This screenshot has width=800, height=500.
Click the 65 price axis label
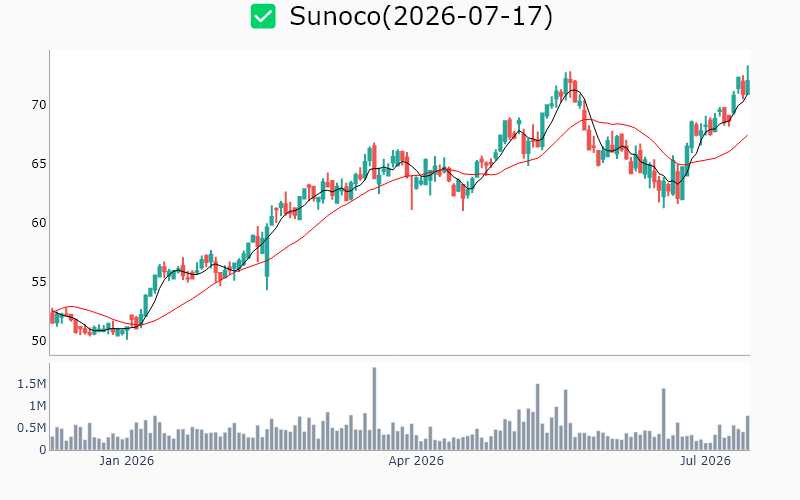click(x=39, y=164)
